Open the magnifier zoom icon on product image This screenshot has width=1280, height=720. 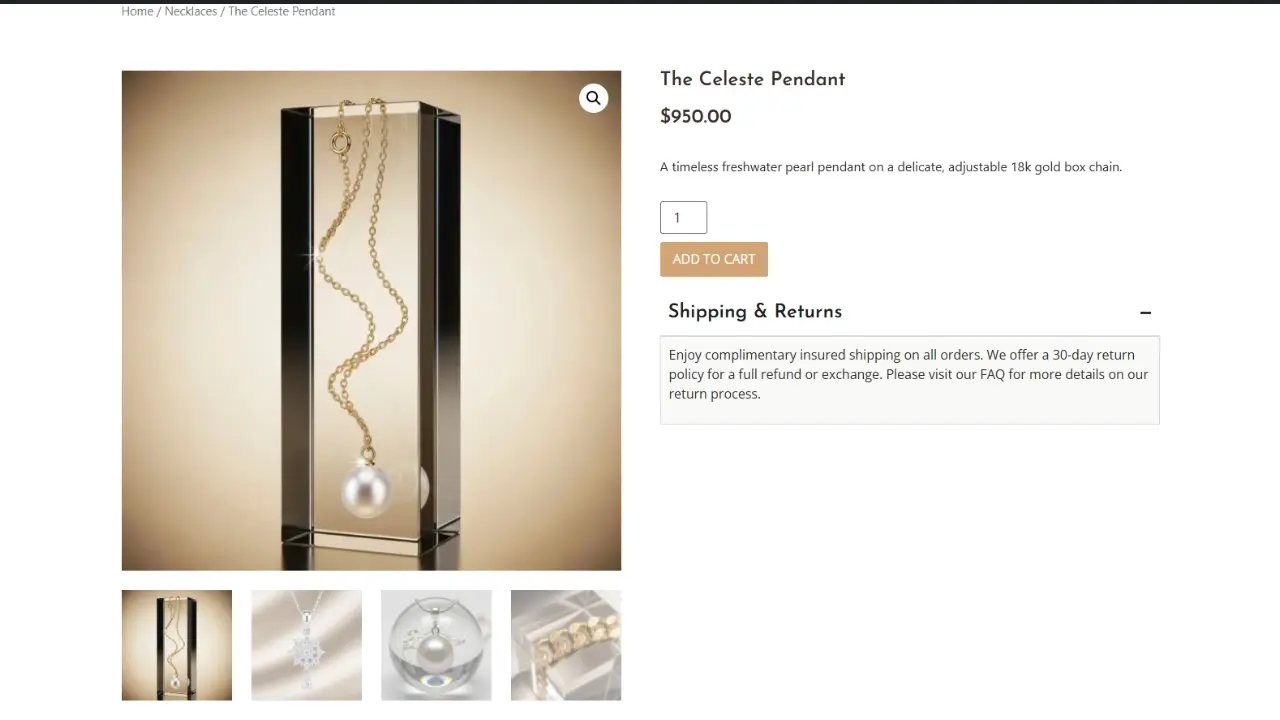[593, 98]
